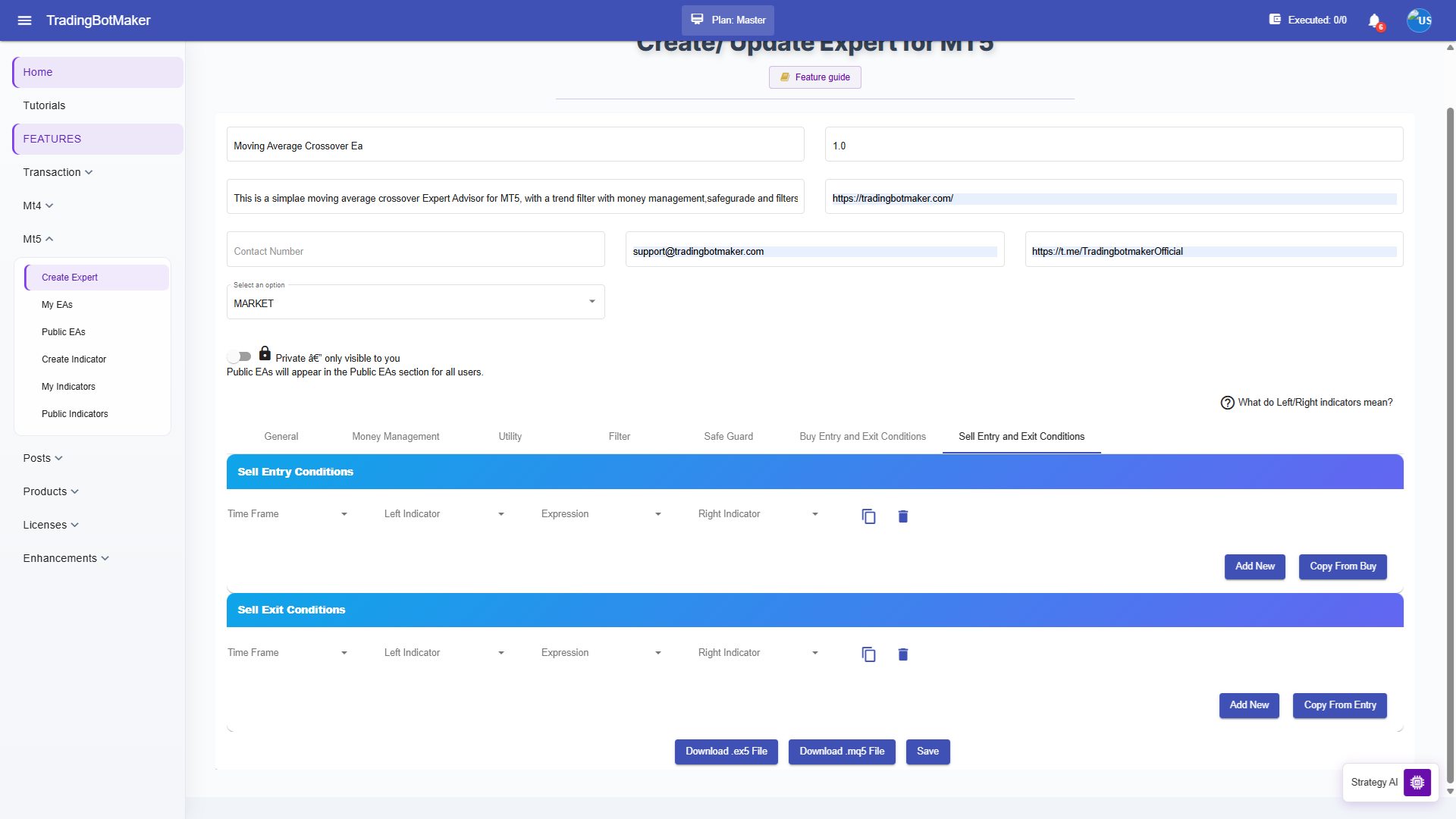
Task: Open Sell Entry Time Frame dropdown
Action: point(287,514)
